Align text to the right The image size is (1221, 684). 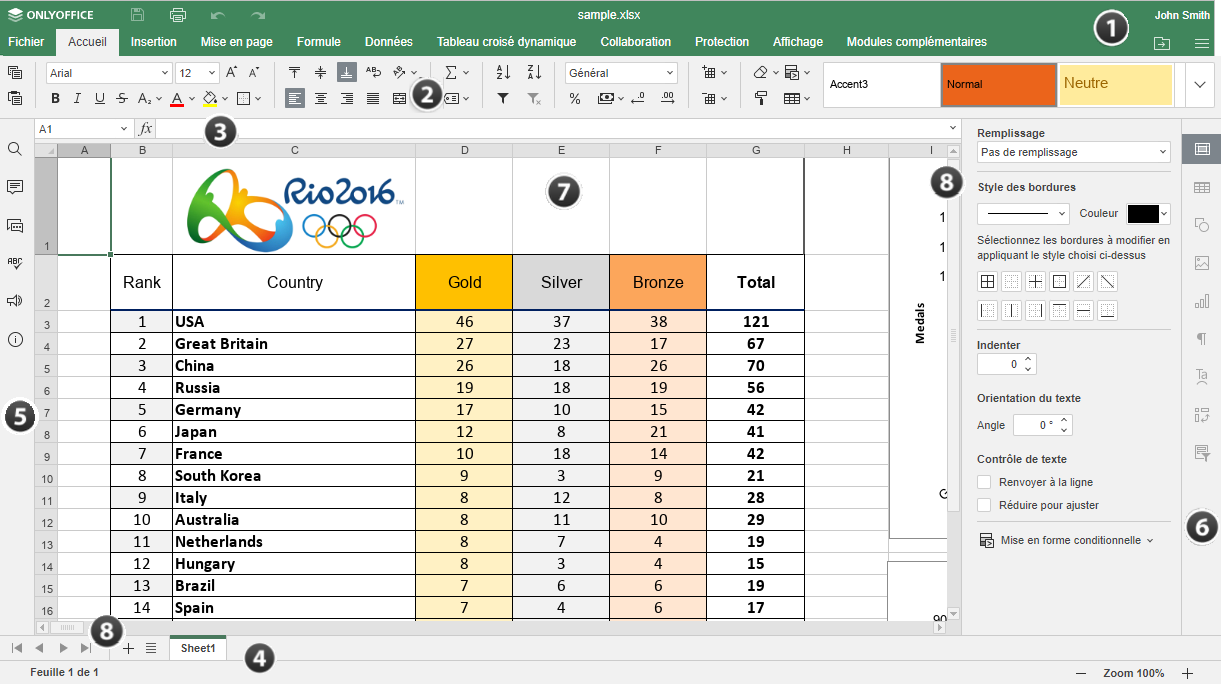coord(347,98)
